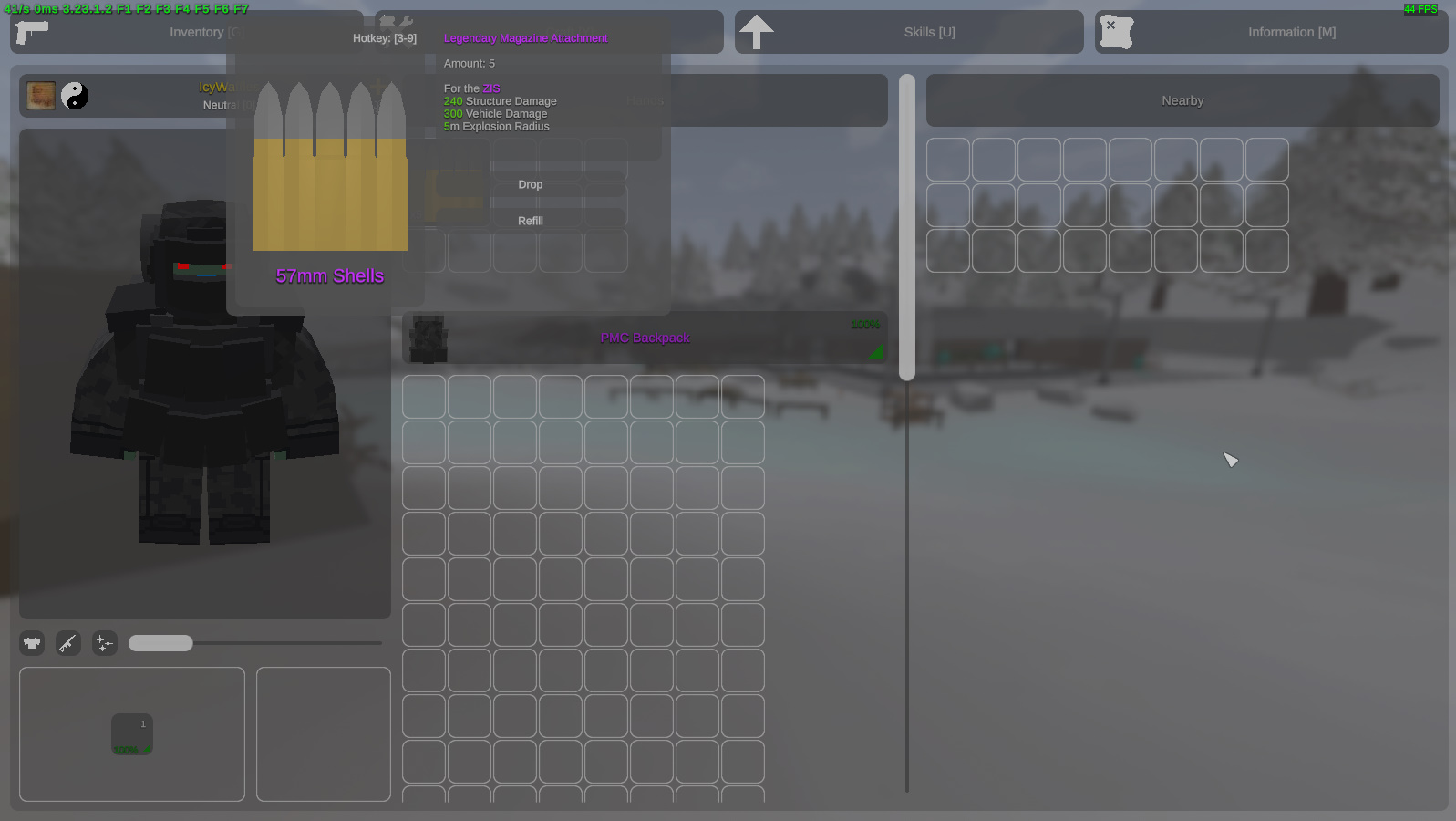1456x821 pixels.
Task: Click the "240 Structure Damage" stat
Action: coord(501,101)
